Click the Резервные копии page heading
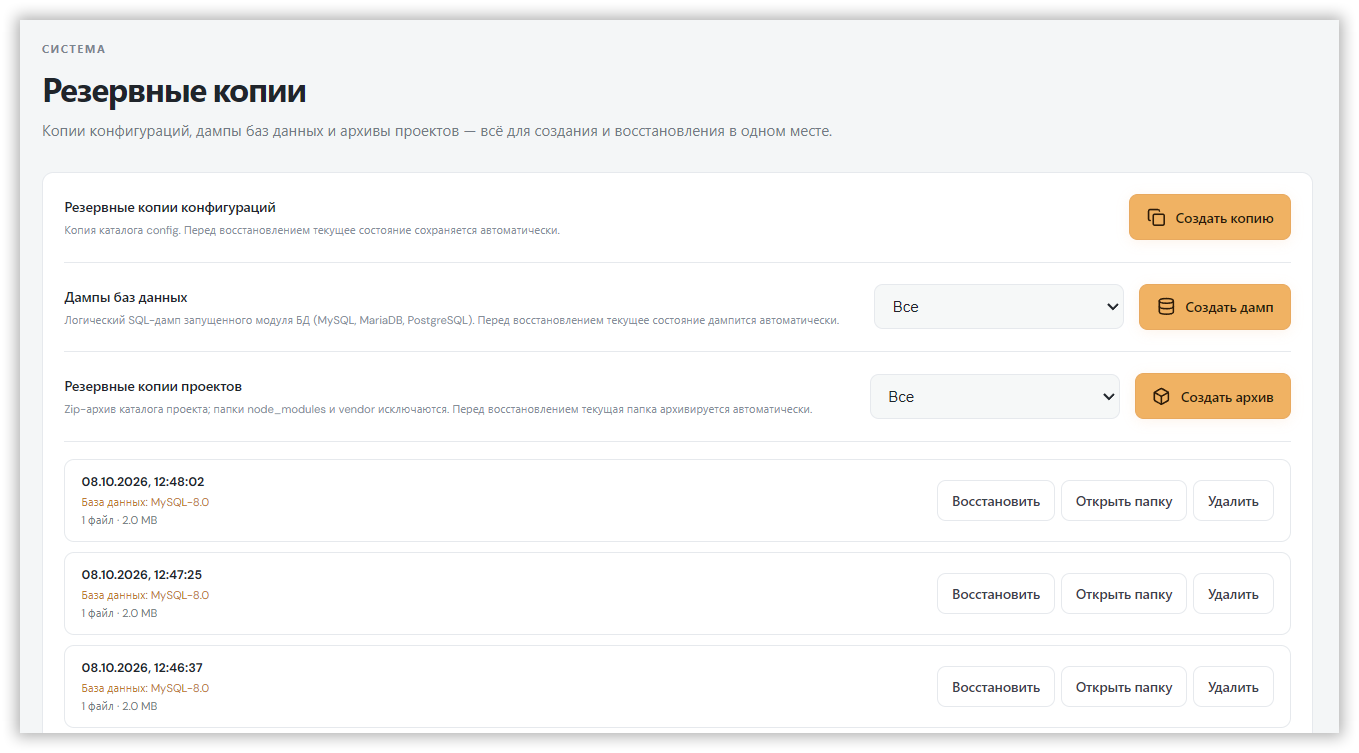Viewport: 1359px width, 753px height. [x=174, y=92]
